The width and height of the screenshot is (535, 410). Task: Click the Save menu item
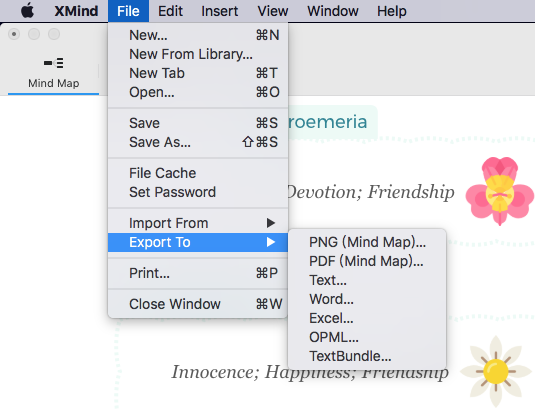point(198,123)
